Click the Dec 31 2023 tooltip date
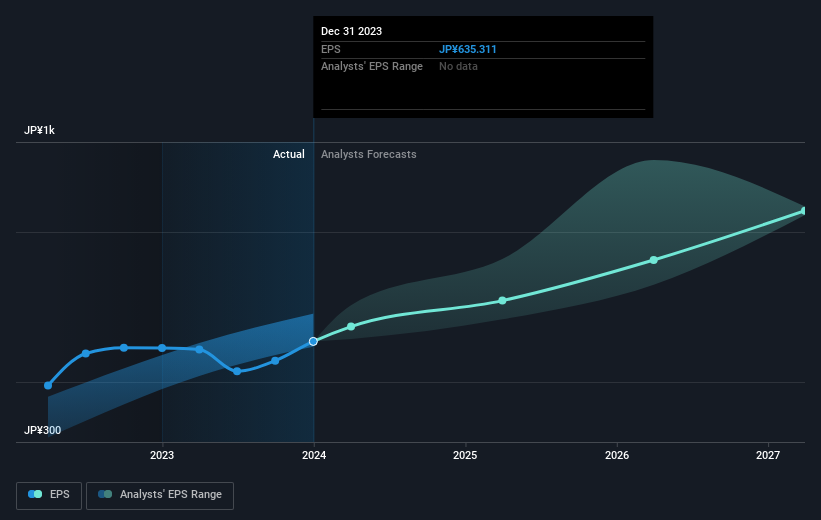Screen dimensions: 821x520 click(351, 31)
